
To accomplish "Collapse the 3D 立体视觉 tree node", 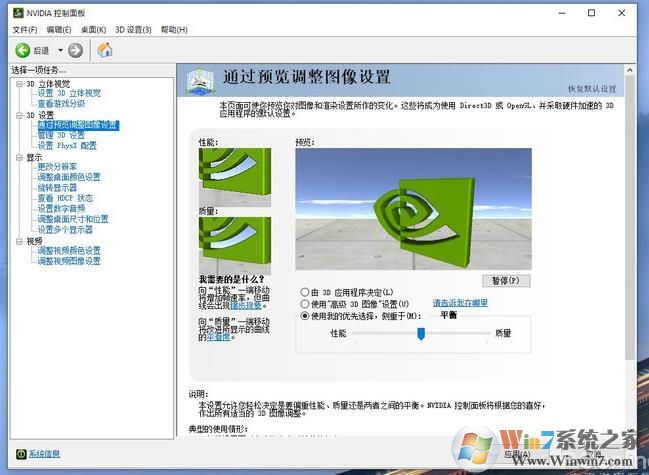I will tap(19, 84).
